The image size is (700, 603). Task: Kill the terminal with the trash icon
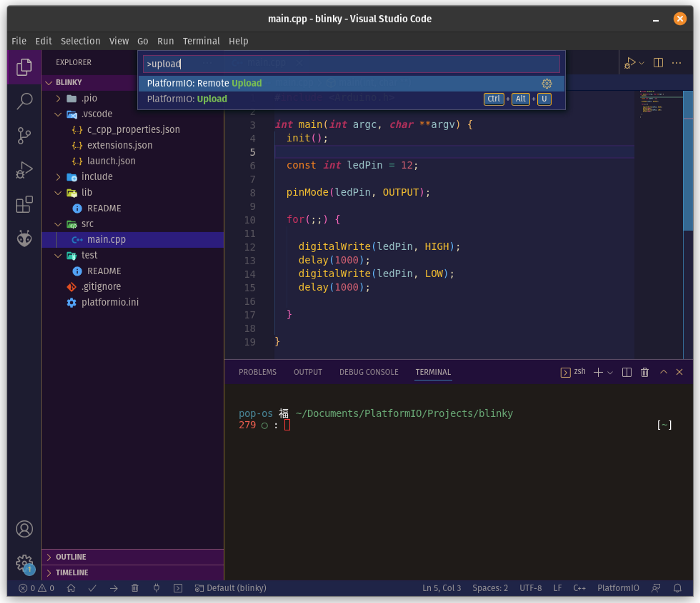[x=645, y=372]
